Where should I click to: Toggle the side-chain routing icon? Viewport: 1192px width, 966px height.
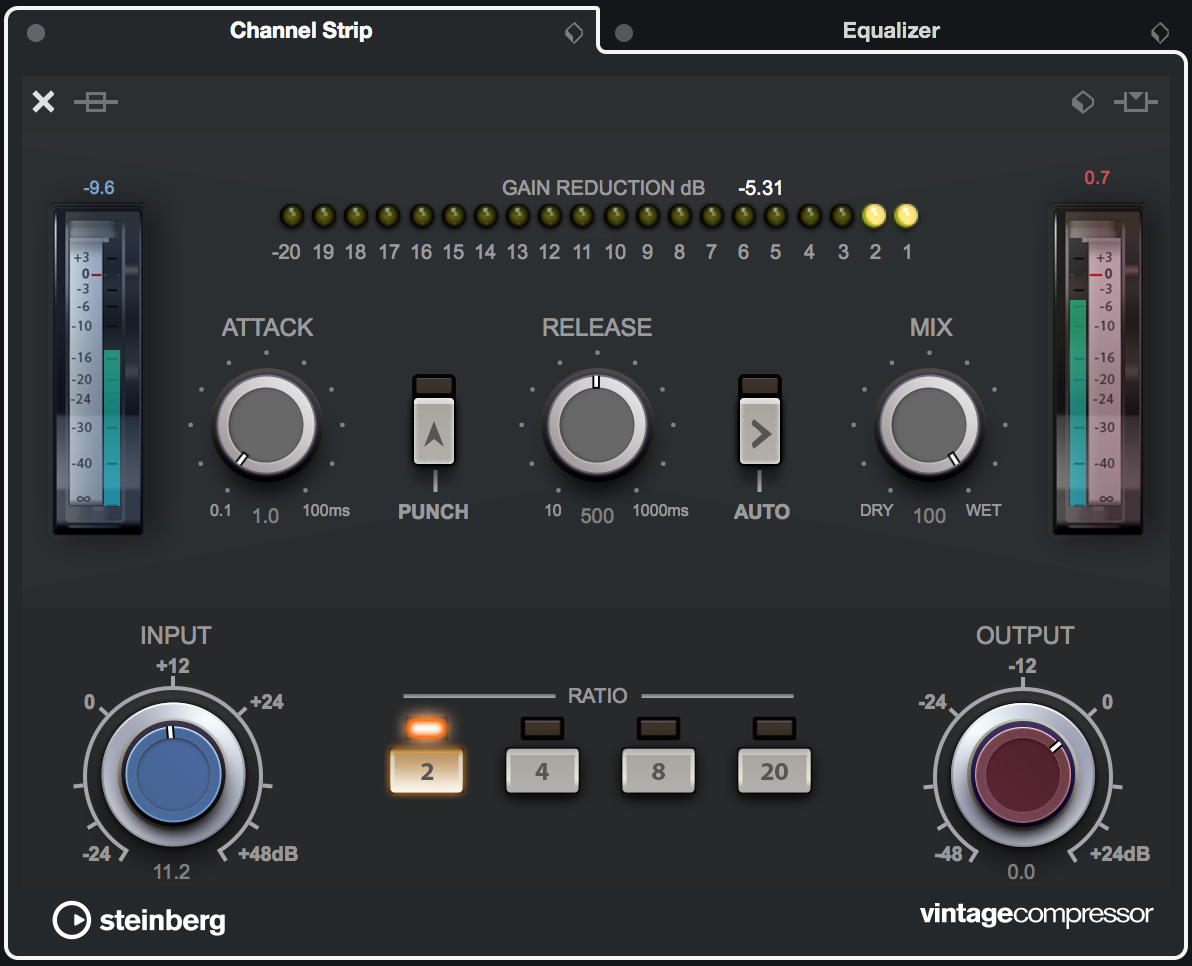1136,101
